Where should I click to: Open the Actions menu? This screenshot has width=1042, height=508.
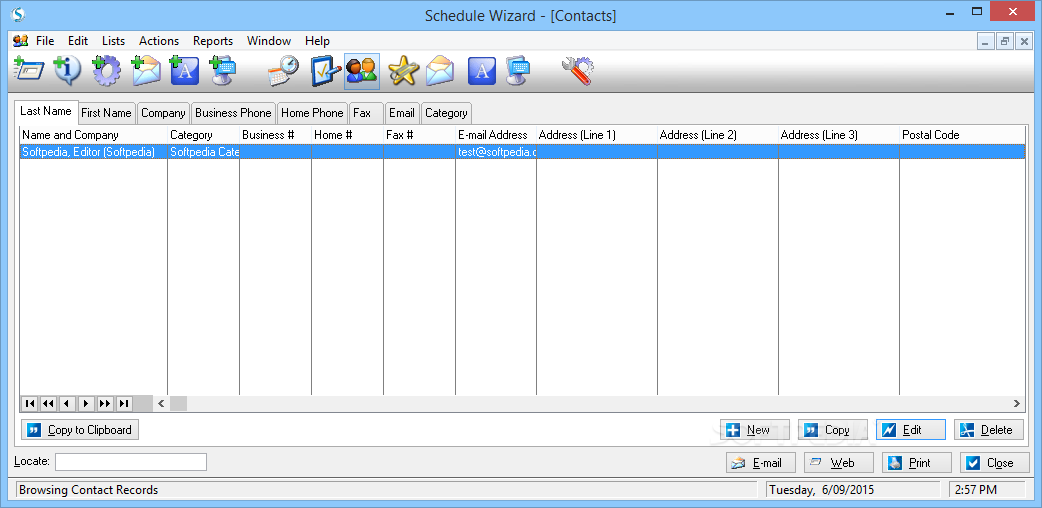point(159,41)
